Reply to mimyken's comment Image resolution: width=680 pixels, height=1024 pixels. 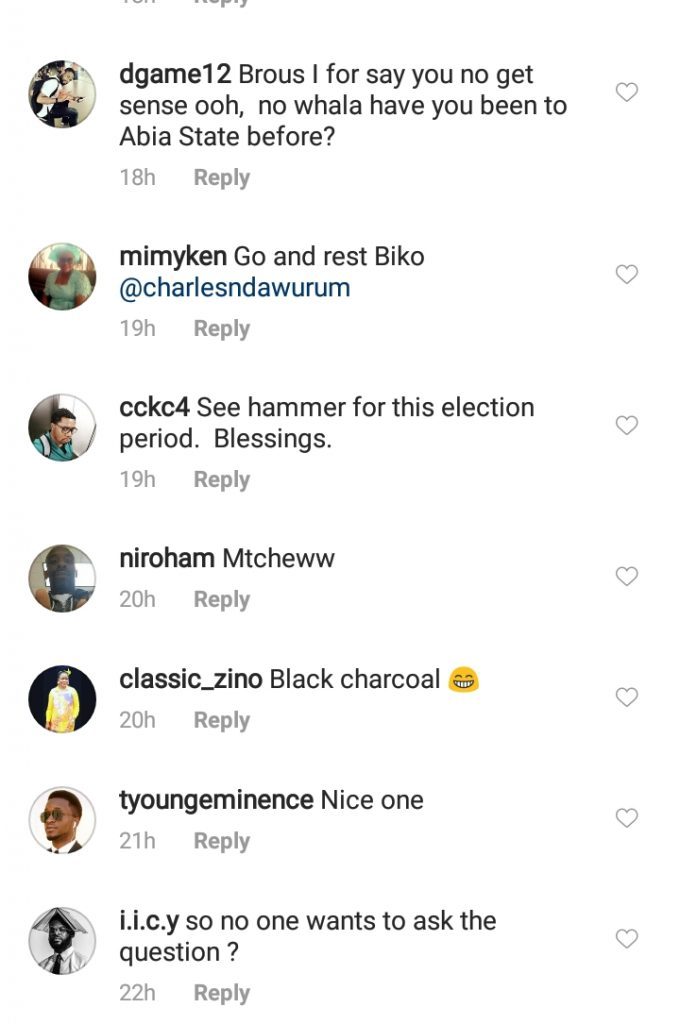click(221, 329)
